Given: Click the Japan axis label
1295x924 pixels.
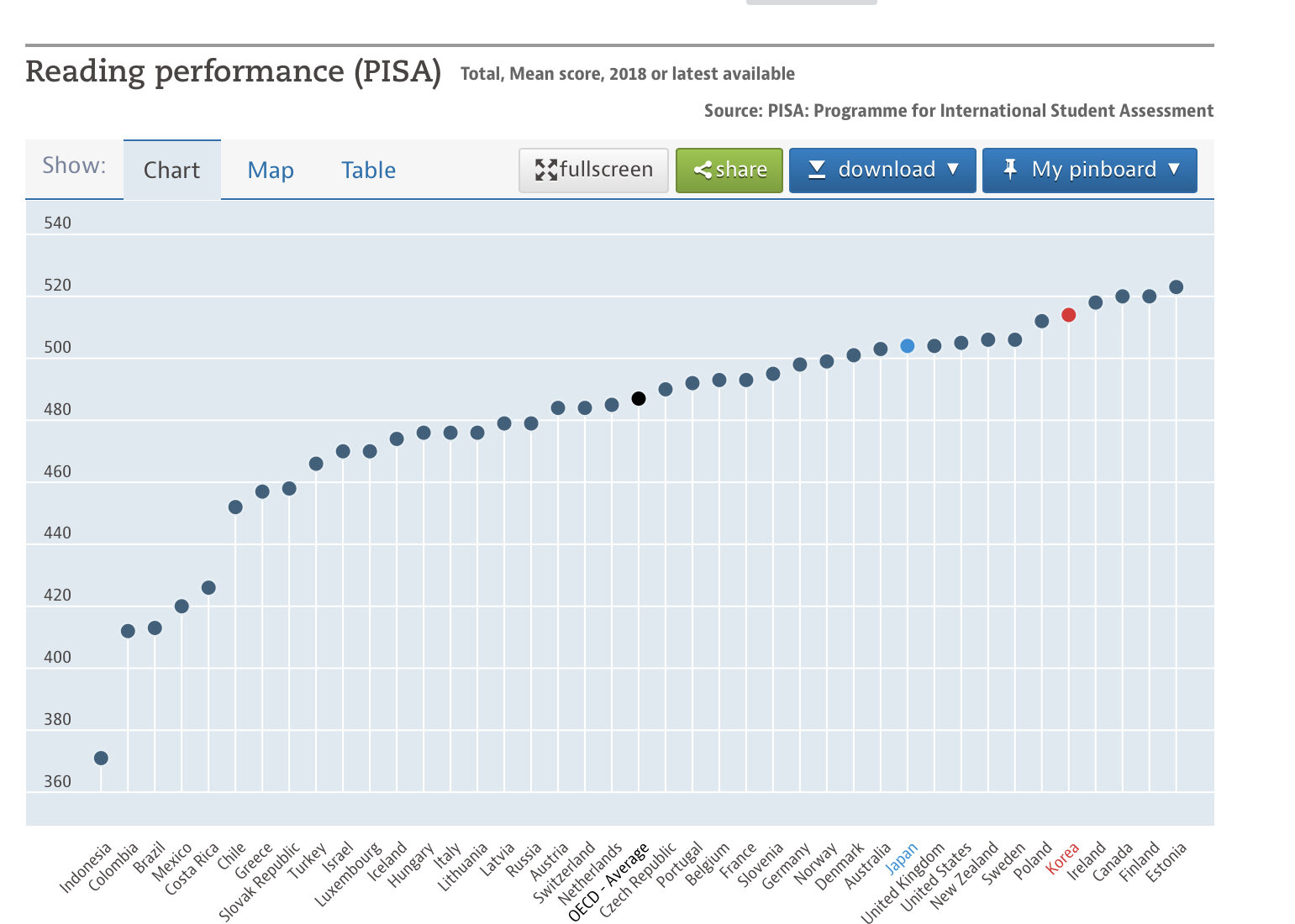Looking at the screenshot, I should tap(901, 858).
